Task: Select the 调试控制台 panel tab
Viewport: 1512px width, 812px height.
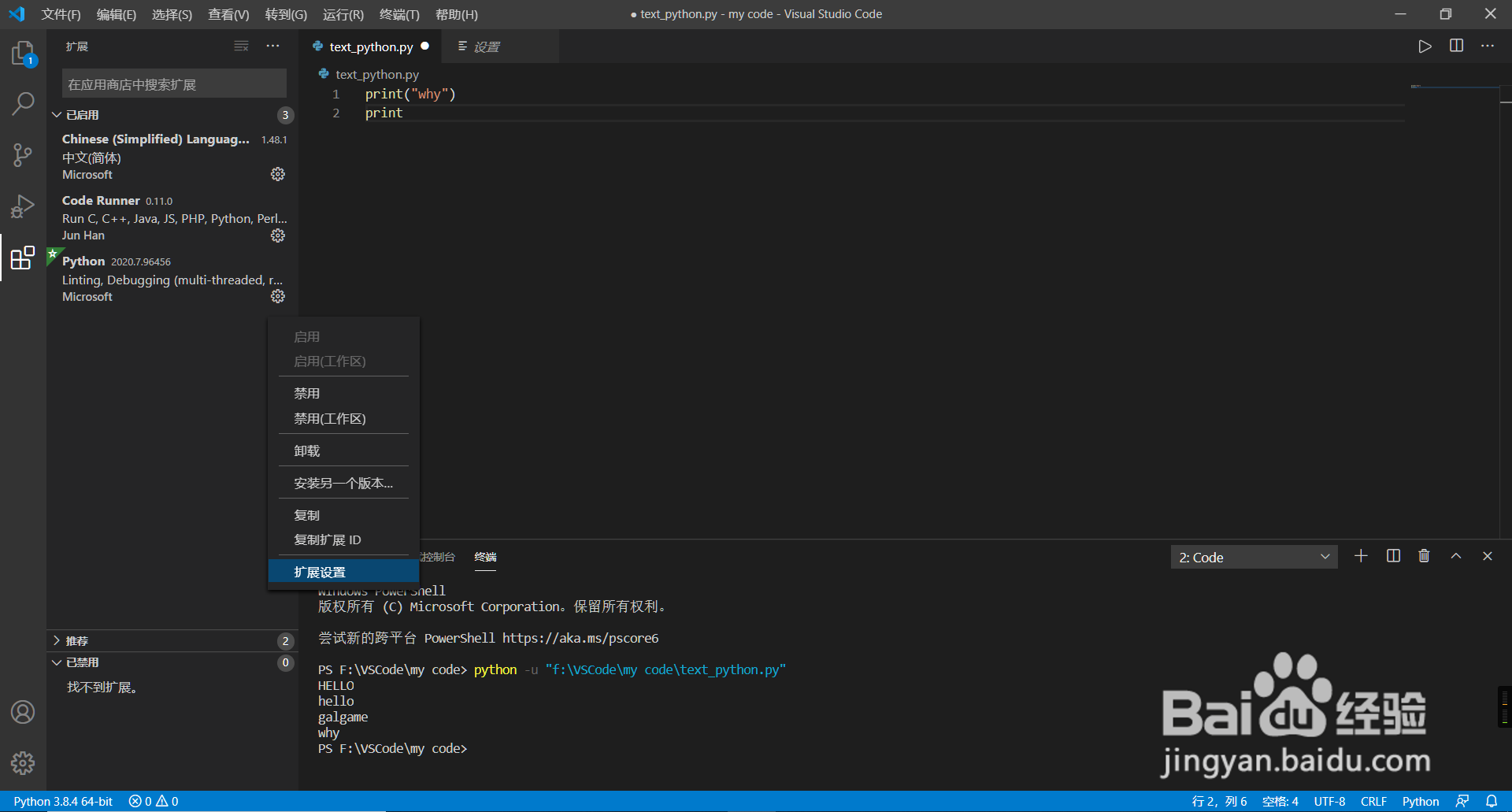Action: (x=438, y=557)
